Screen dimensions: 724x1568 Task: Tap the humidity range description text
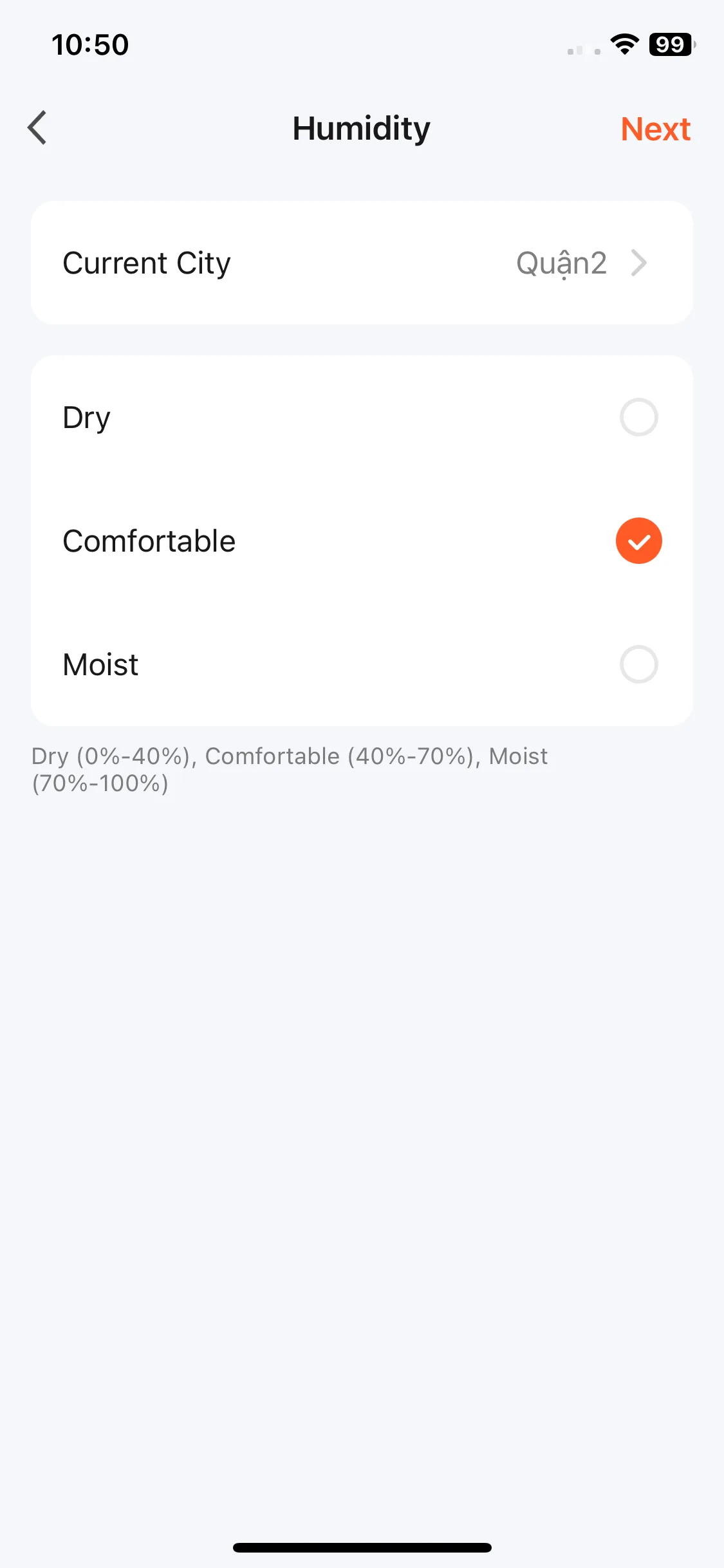pos(290,770)
